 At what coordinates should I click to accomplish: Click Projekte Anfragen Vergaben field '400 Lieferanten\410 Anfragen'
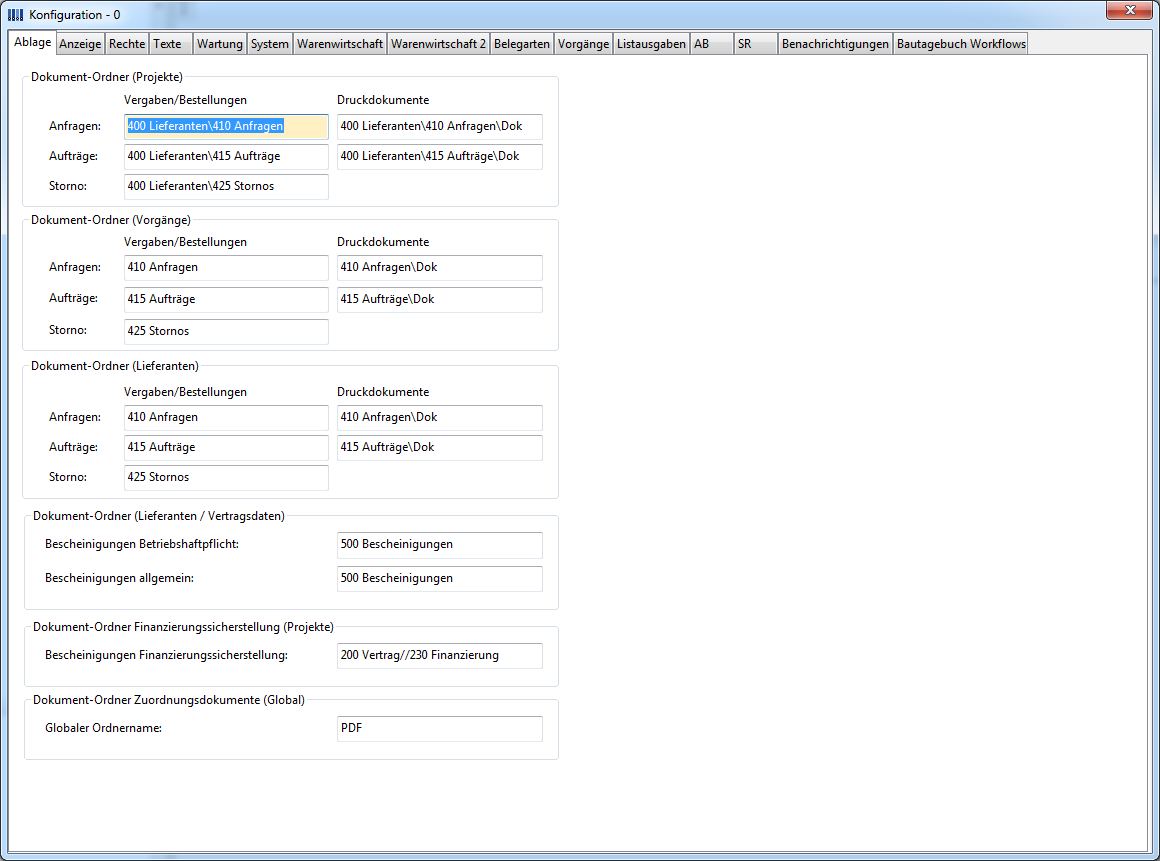[x=226, y=126]
